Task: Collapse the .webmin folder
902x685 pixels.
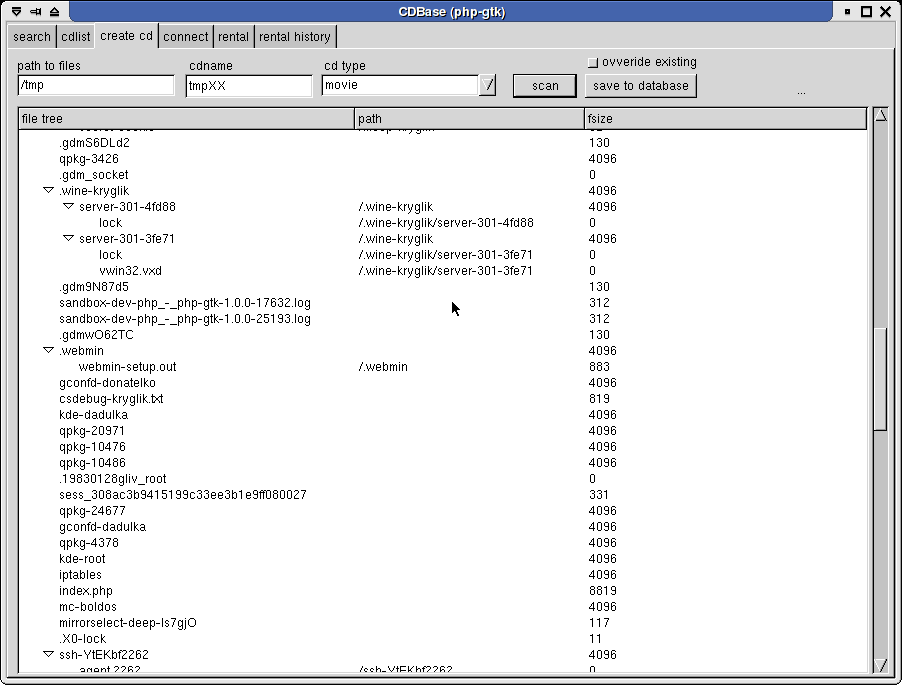Action: coord(48,350)
